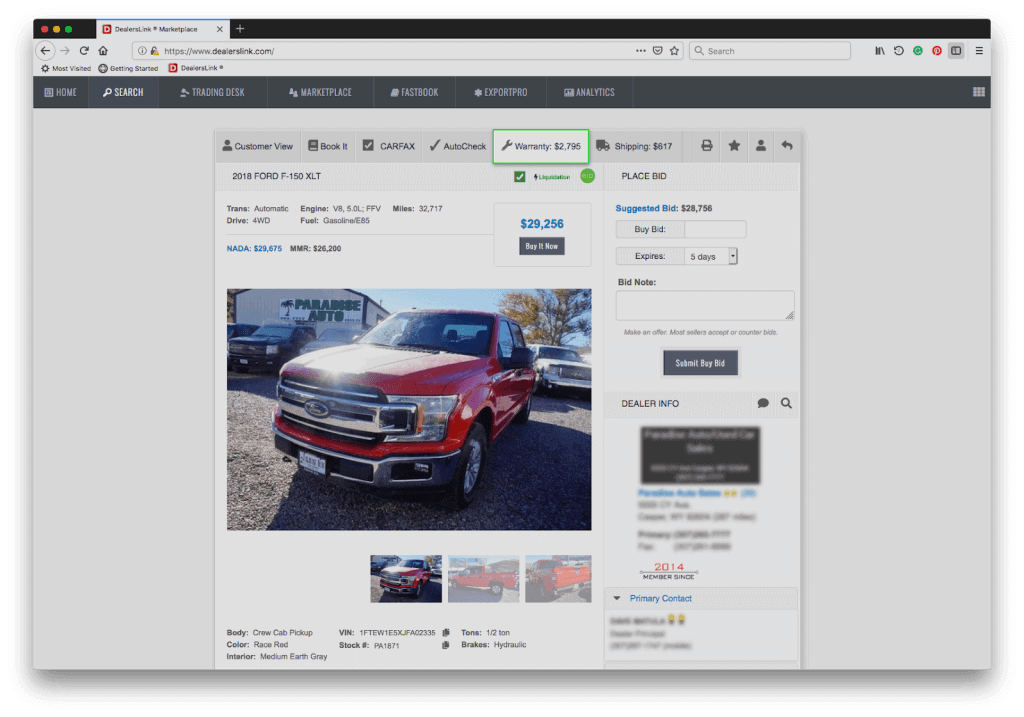Open Shipping: $617 quote
Viewport: 1024px width, 717px height.
click(634, 146)
